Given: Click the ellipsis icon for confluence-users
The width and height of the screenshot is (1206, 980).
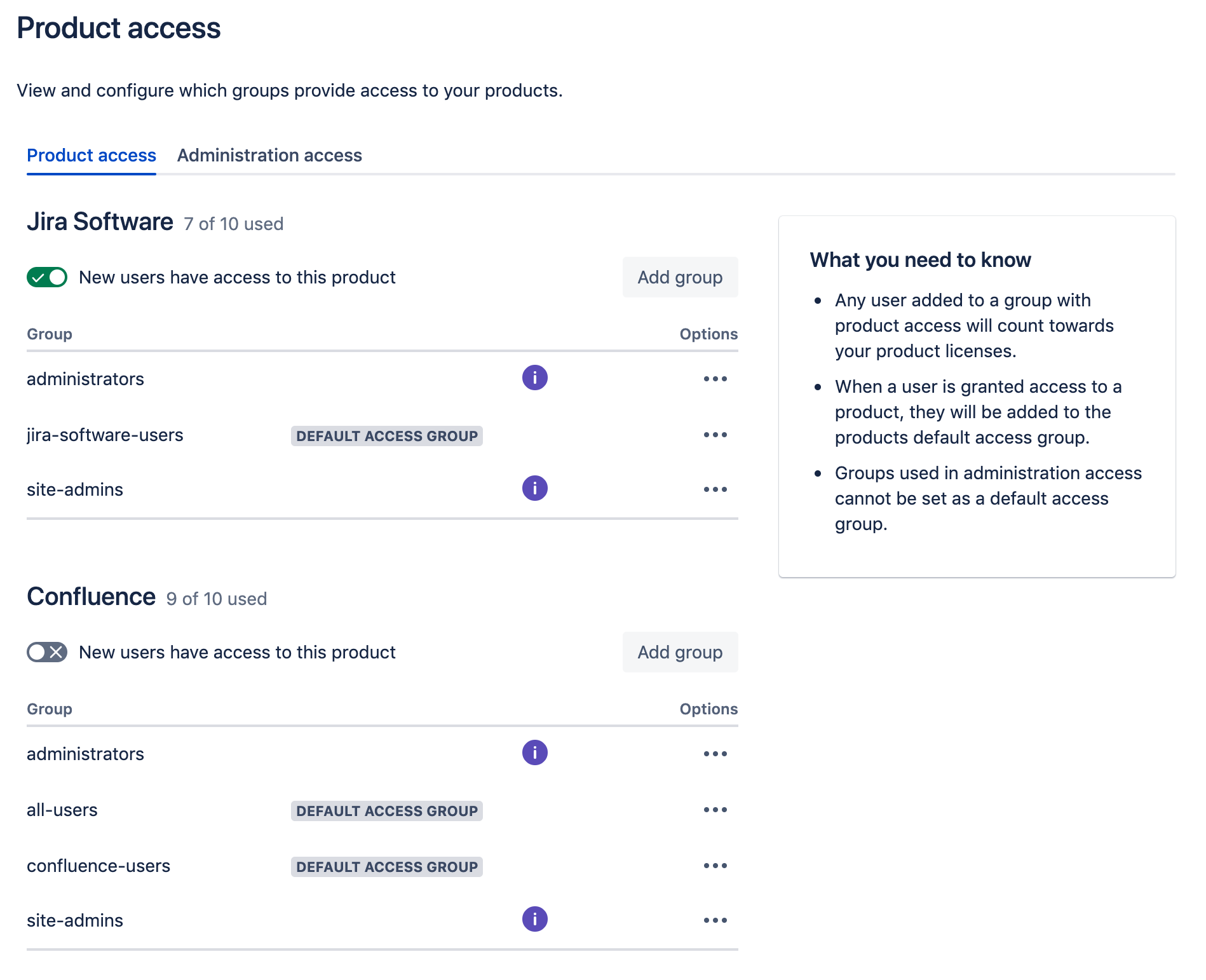Looking at the screenshot, I should [715, 865].
